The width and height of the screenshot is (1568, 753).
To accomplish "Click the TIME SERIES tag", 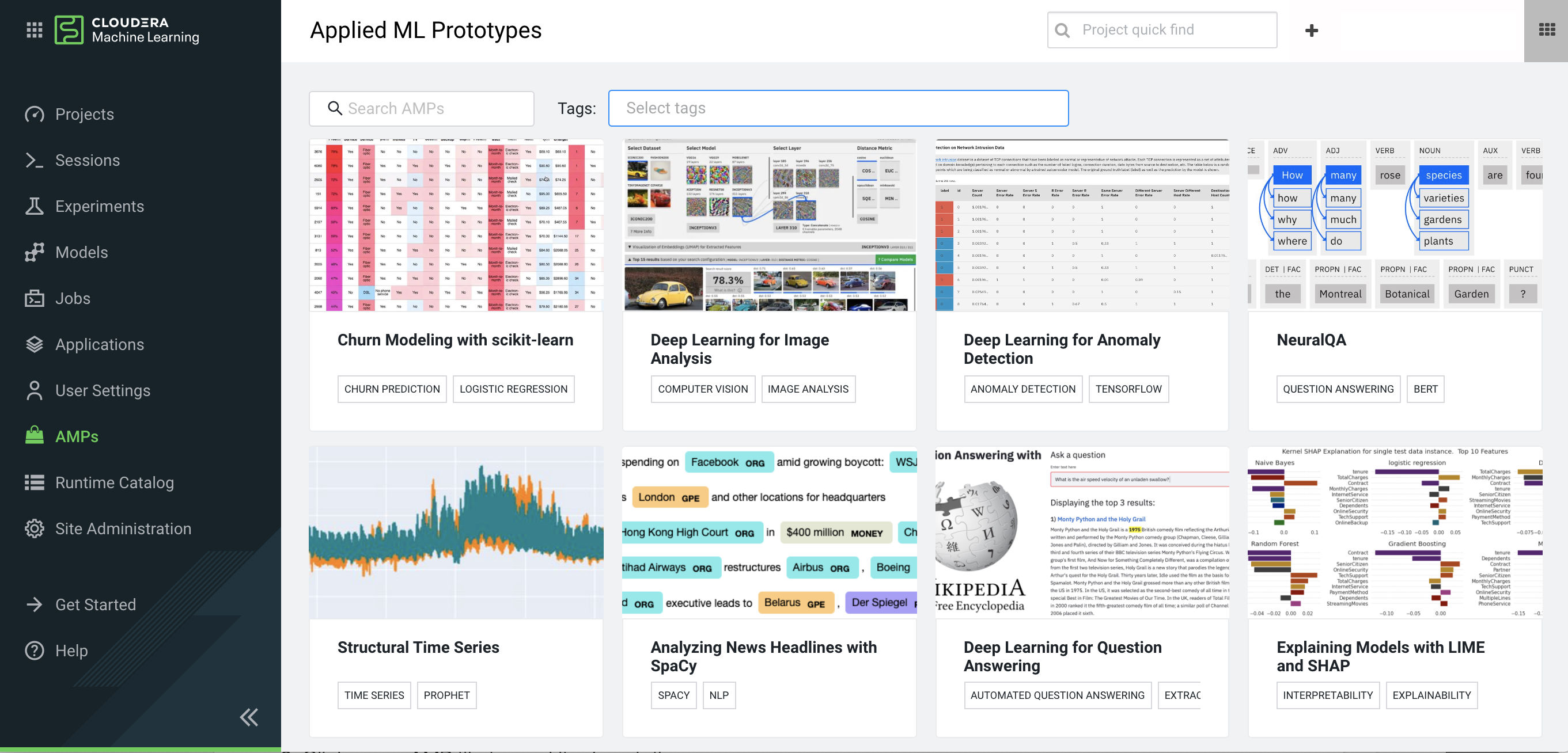I will pos(374,695).
